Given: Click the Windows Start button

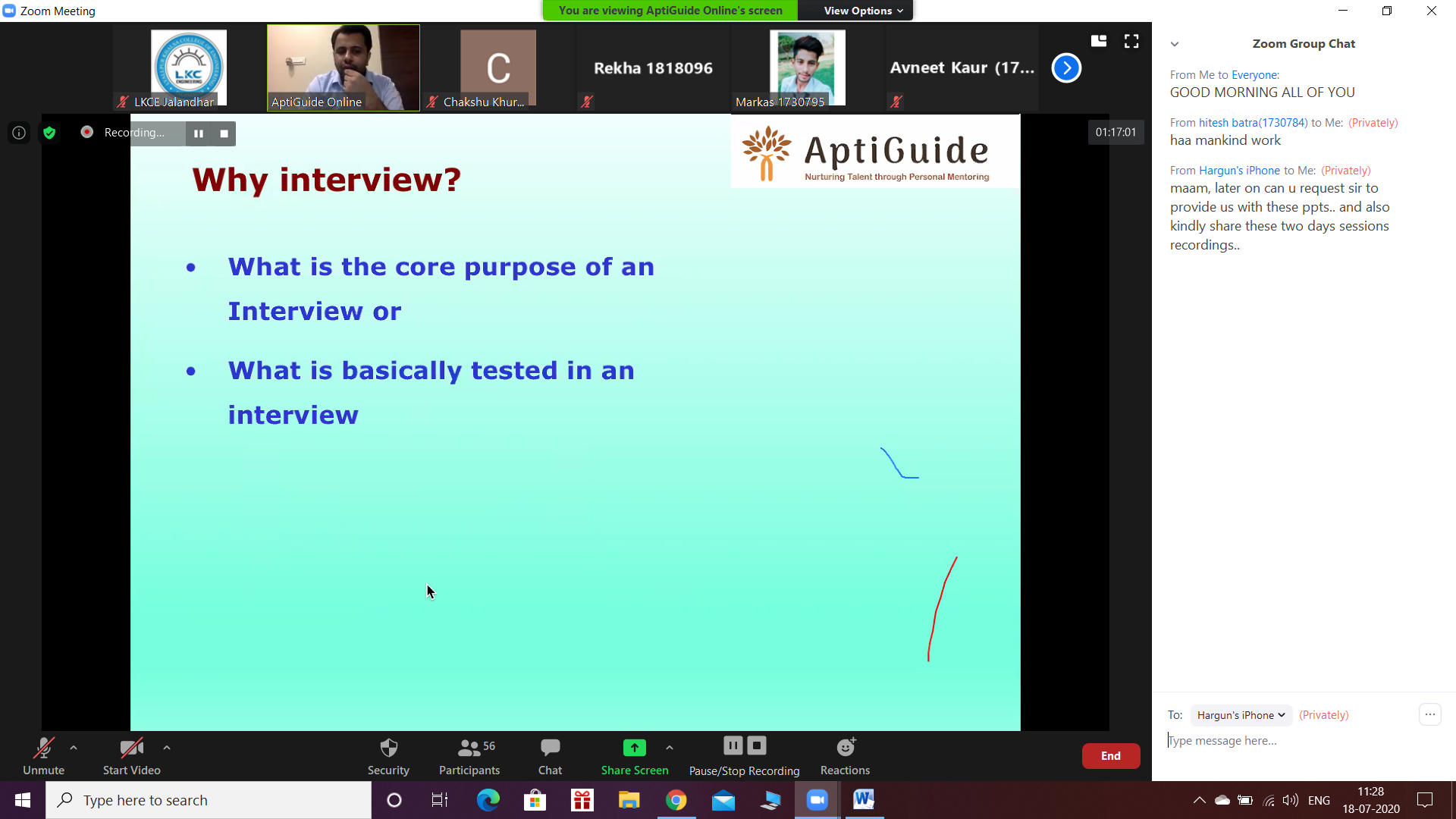Looking at the screenshot, I should 23,800.
